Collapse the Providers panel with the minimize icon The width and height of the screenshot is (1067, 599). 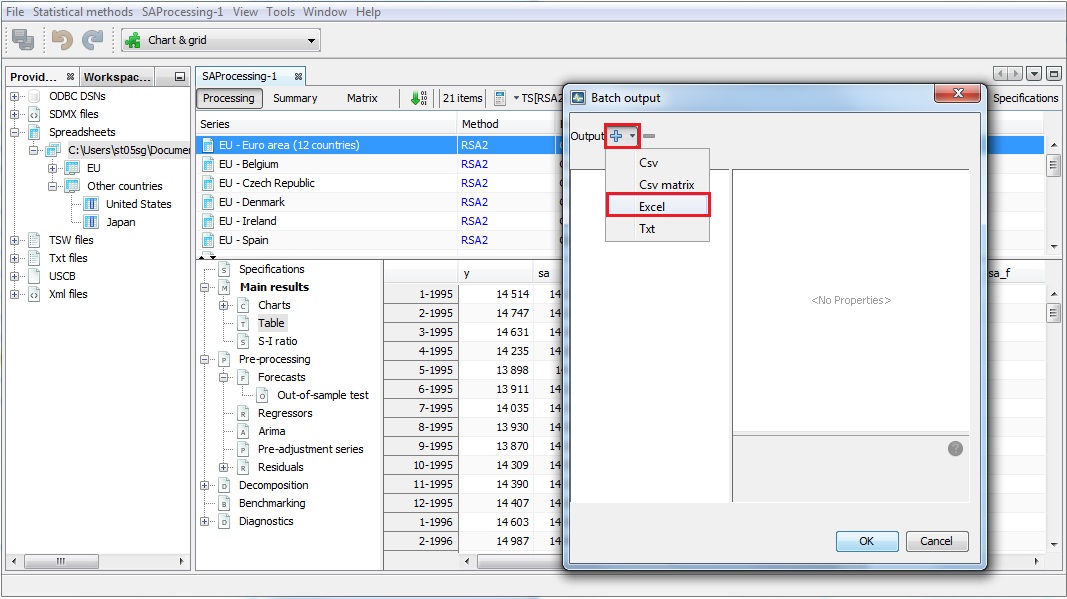[x=179, y=76]
